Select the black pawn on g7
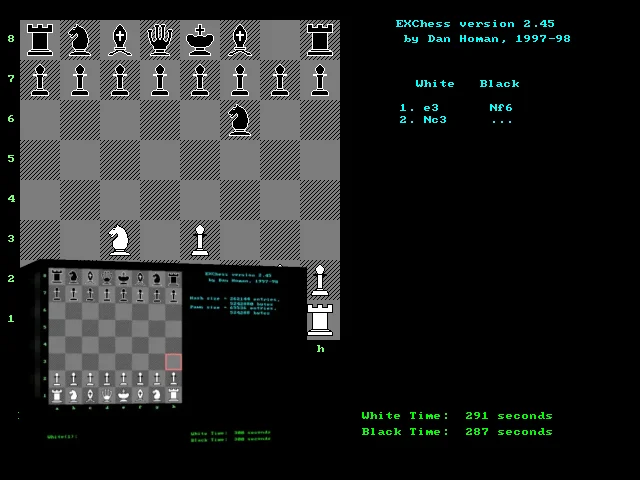This screenshot has height=480, width=640. pos(280,80)
